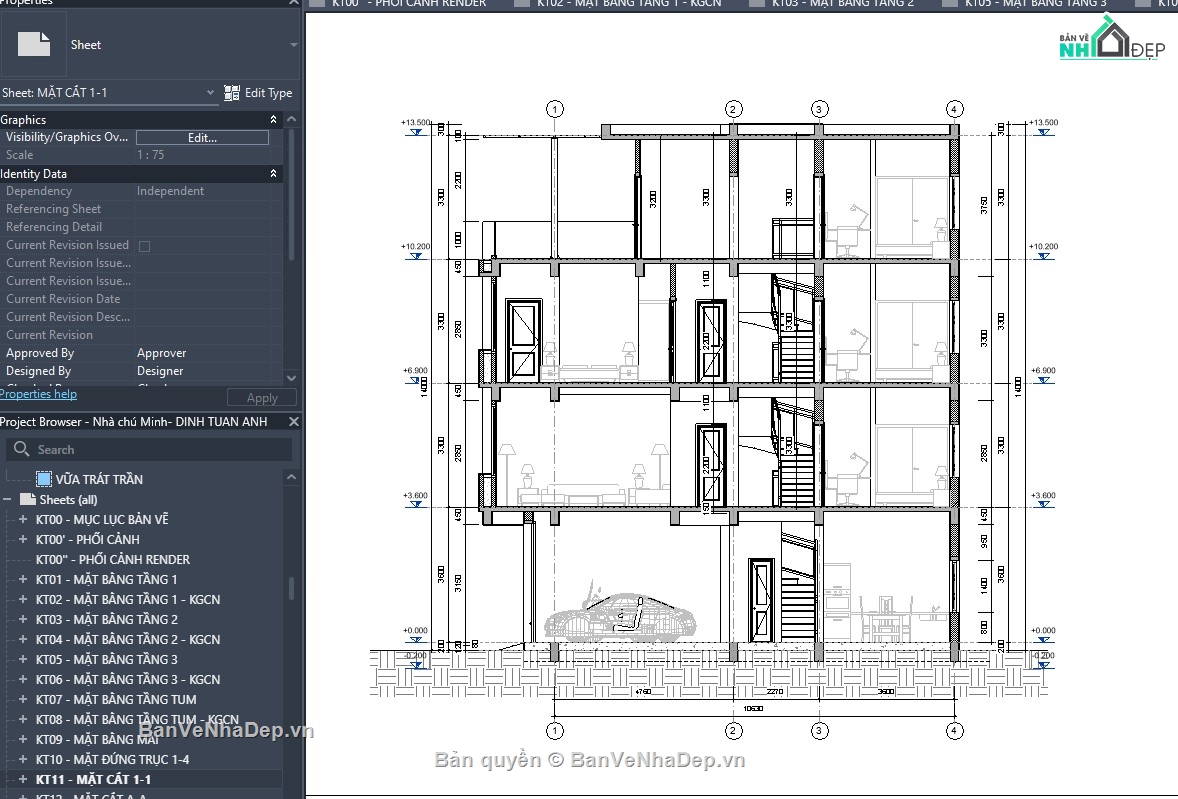Click grid bubble 2 at top of section

click(733, 109)
